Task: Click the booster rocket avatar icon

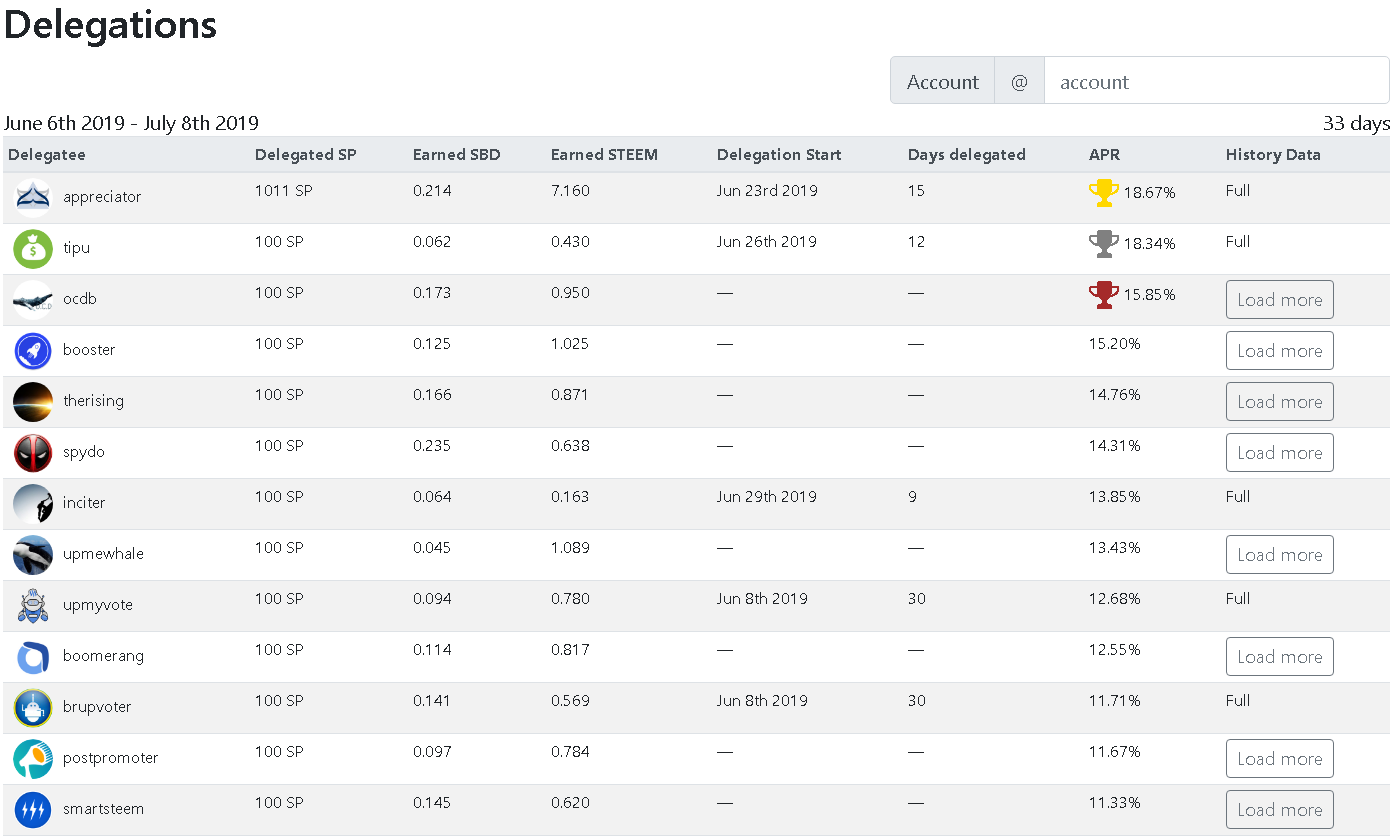Action: pos(33,351)
